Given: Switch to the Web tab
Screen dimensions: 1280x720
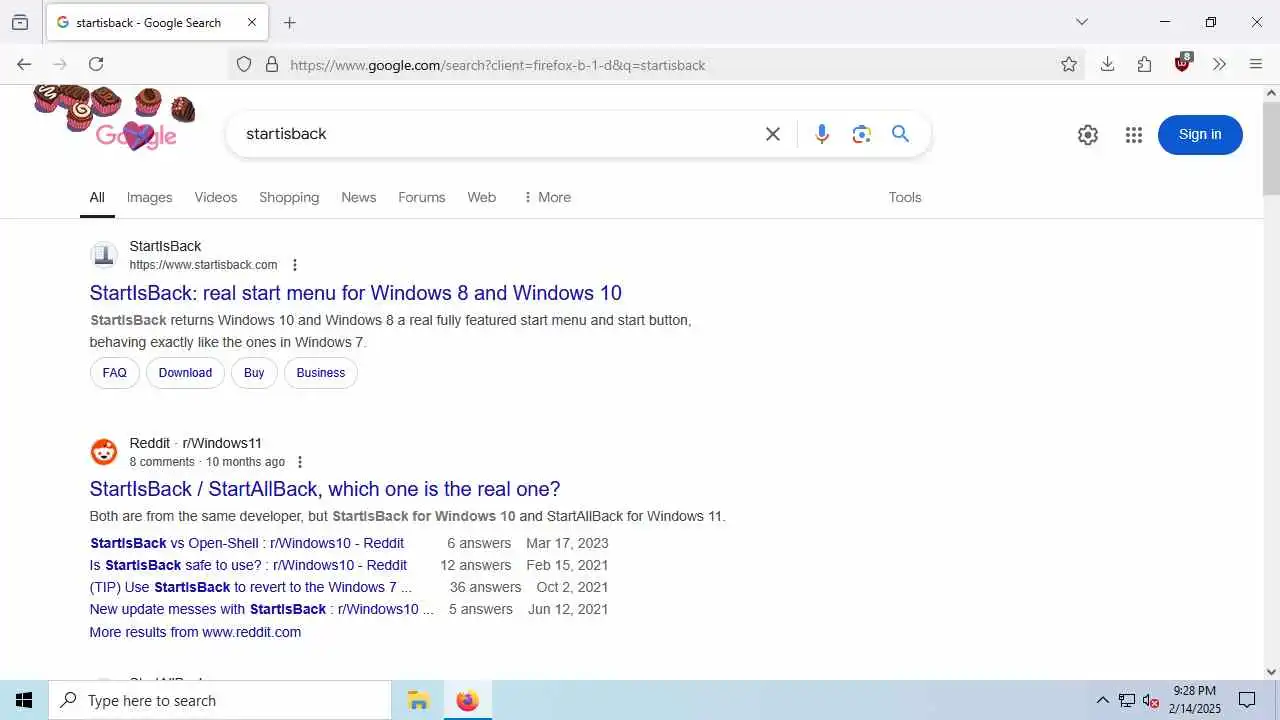Looking at the screenshot, I should (482, 197).
